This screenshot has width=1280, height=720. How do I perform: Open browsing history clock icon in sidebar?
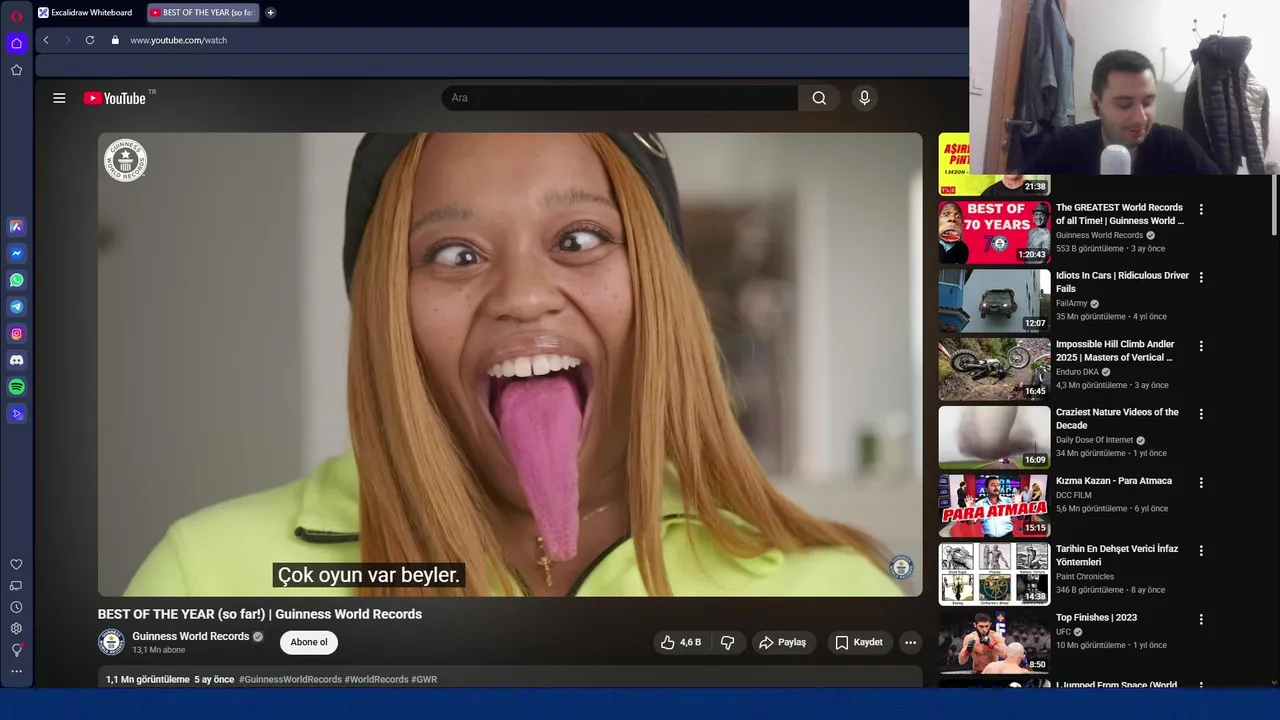point(16,607)
